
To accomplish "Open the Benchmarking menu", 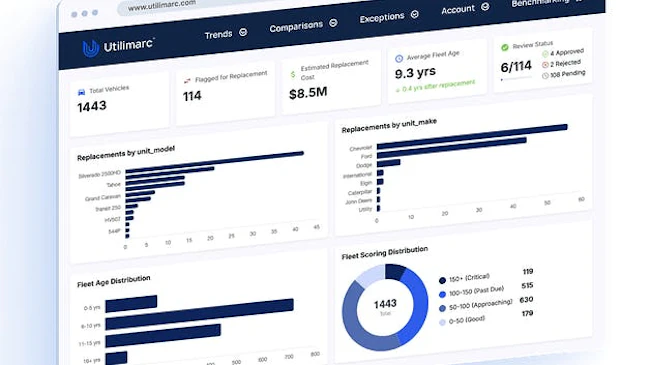I will [540, 2].
